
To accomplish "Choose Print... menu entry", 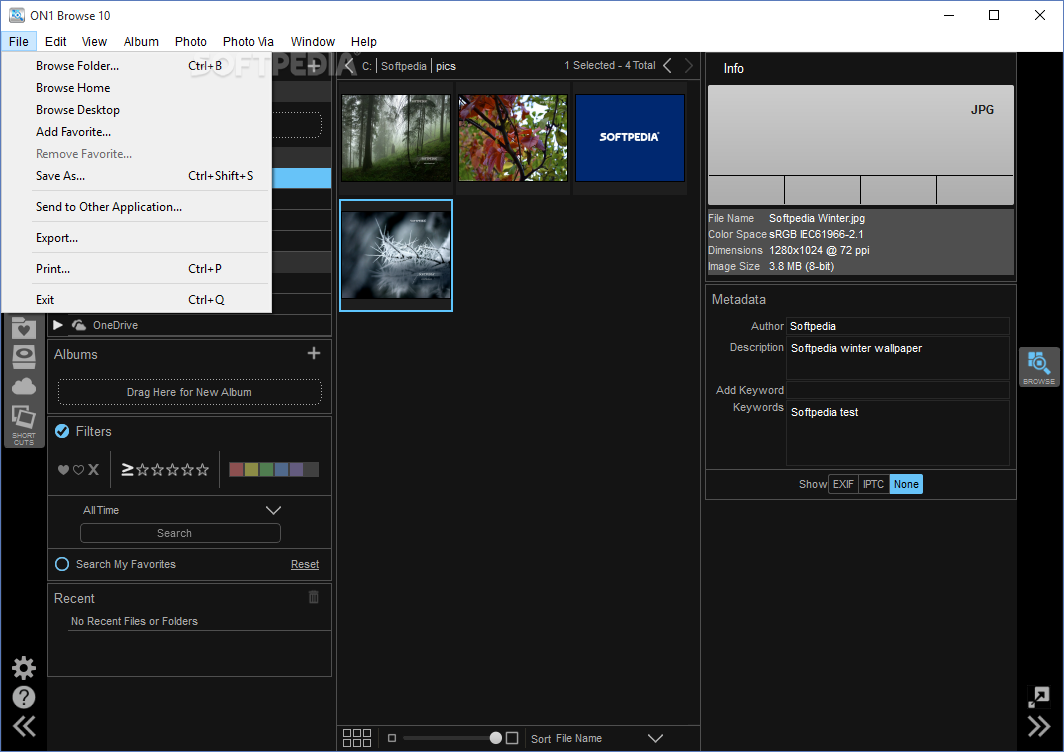I will (x=137, y=269).
